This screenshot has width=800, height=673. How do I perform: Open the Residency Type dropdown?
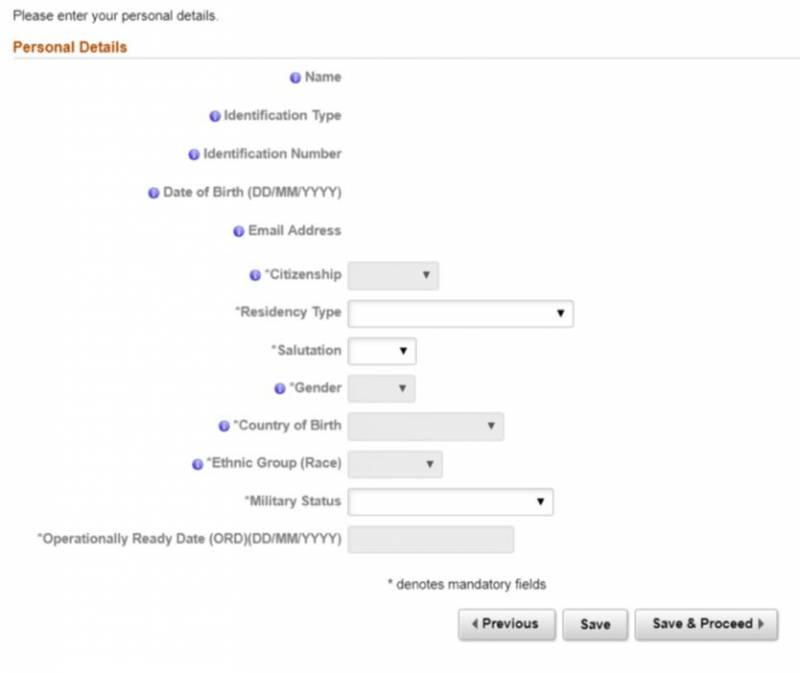pyautogui.click(x=460, y=313)
